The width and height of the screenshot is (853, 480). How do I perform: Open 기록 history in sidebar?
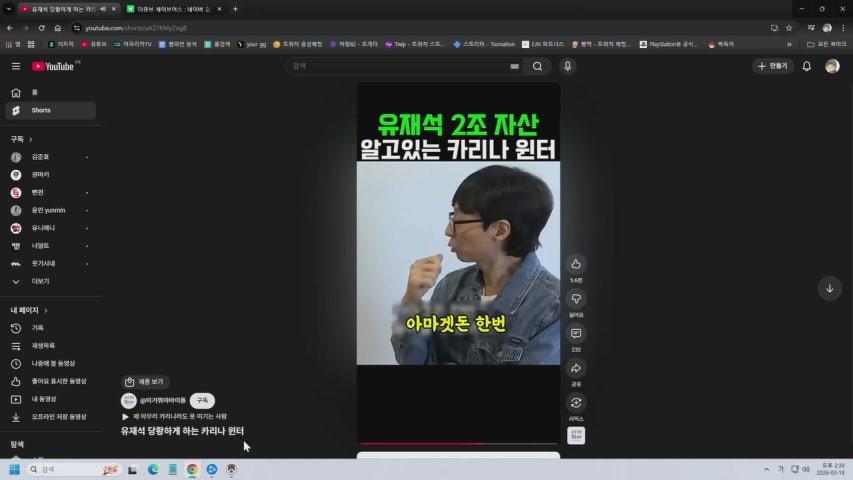pos(51,328)
